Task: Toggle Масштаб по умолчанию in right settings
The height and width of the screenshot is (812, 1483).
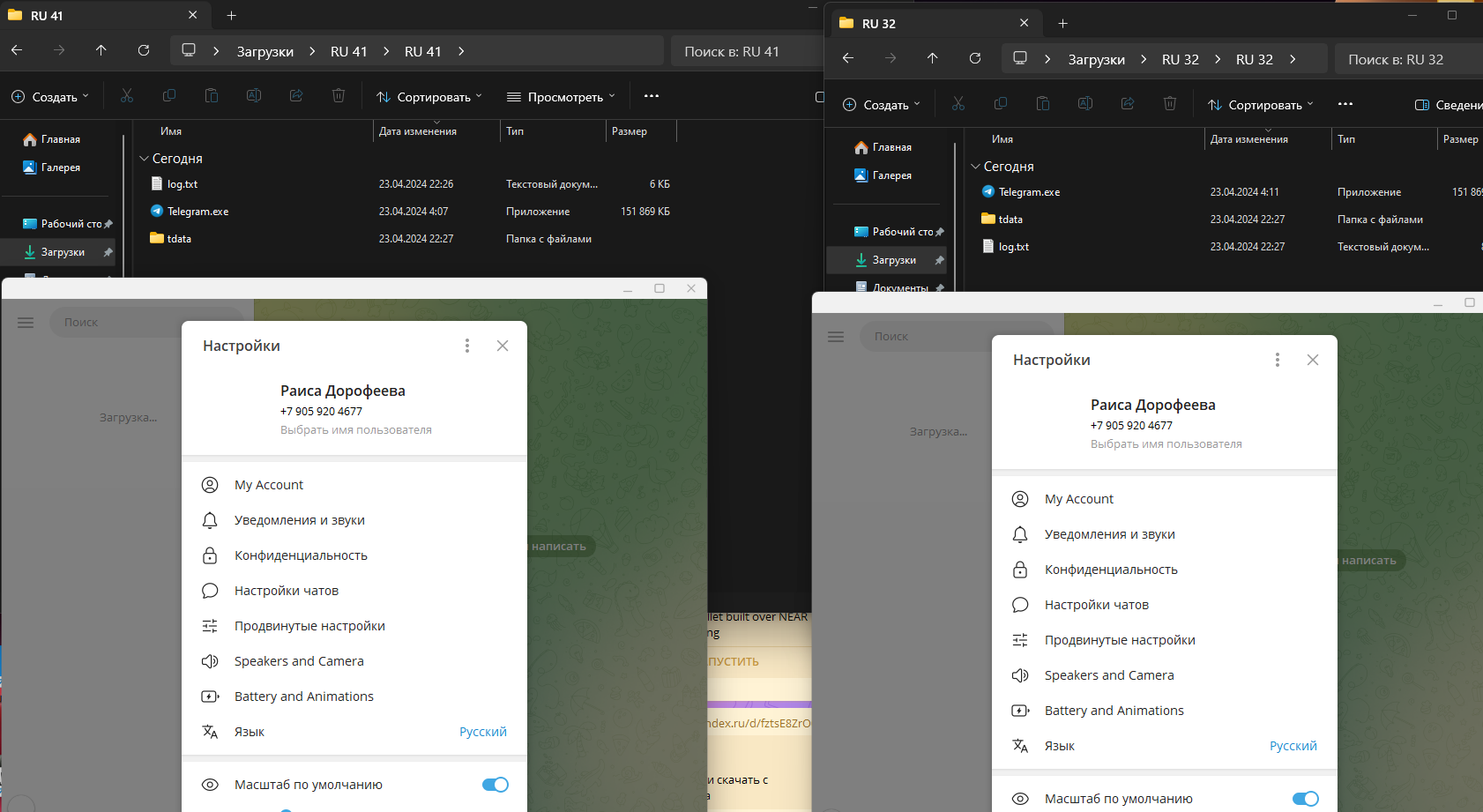Action: point(1305,799)
